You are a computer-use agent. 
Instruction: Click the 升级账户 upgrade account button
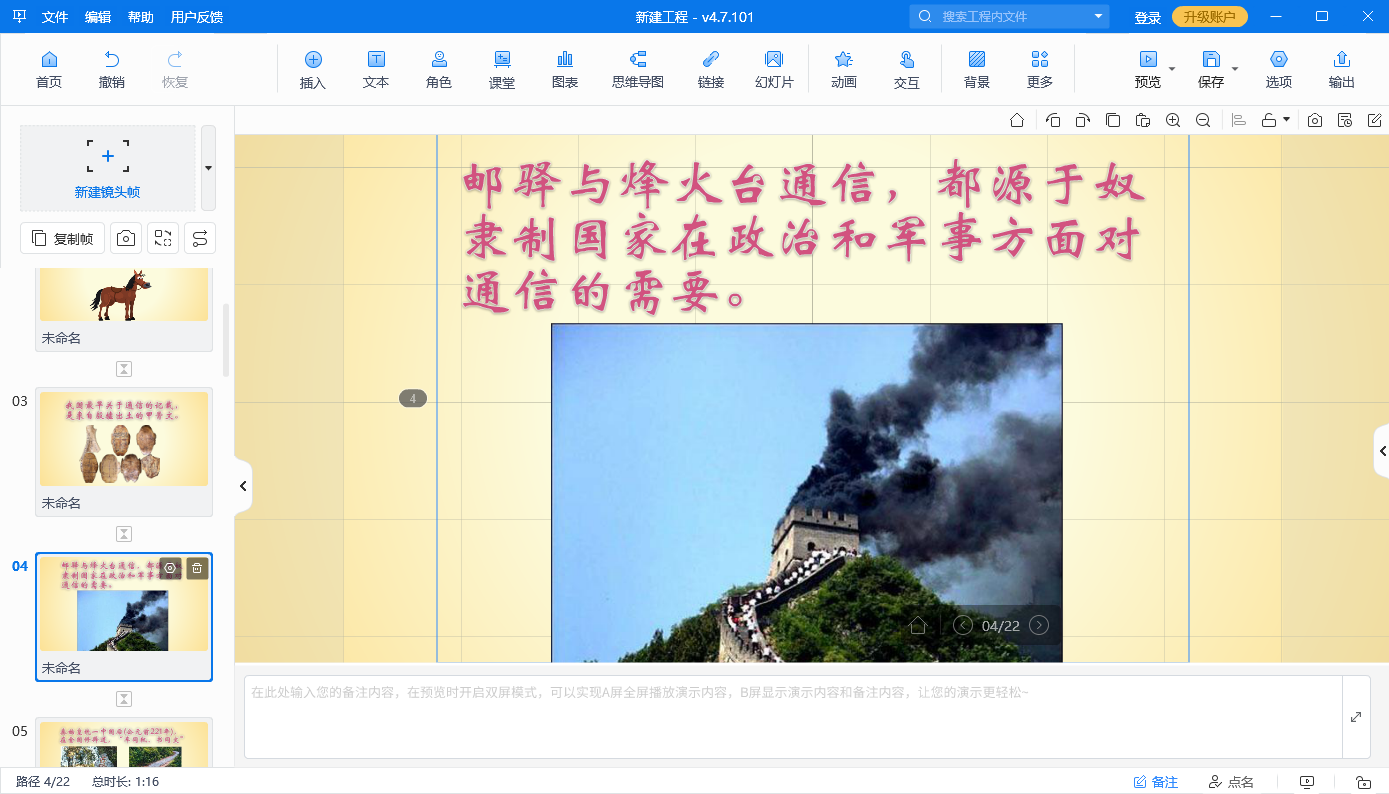tap(1210, 17)
